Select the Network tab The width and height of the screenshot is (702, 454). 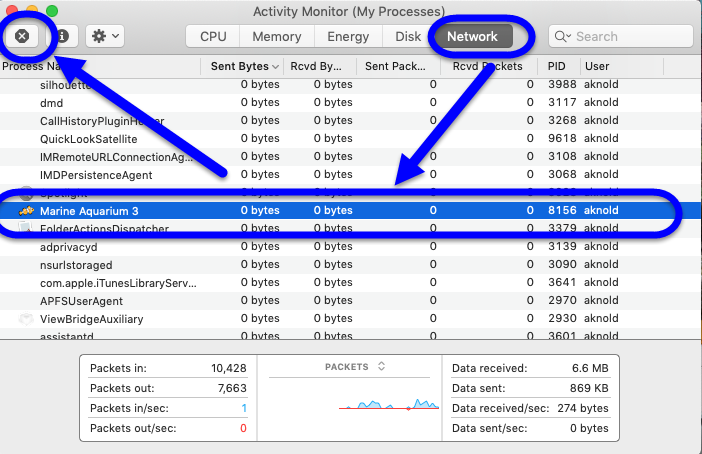pyautogui.click(x=472, y=37)
